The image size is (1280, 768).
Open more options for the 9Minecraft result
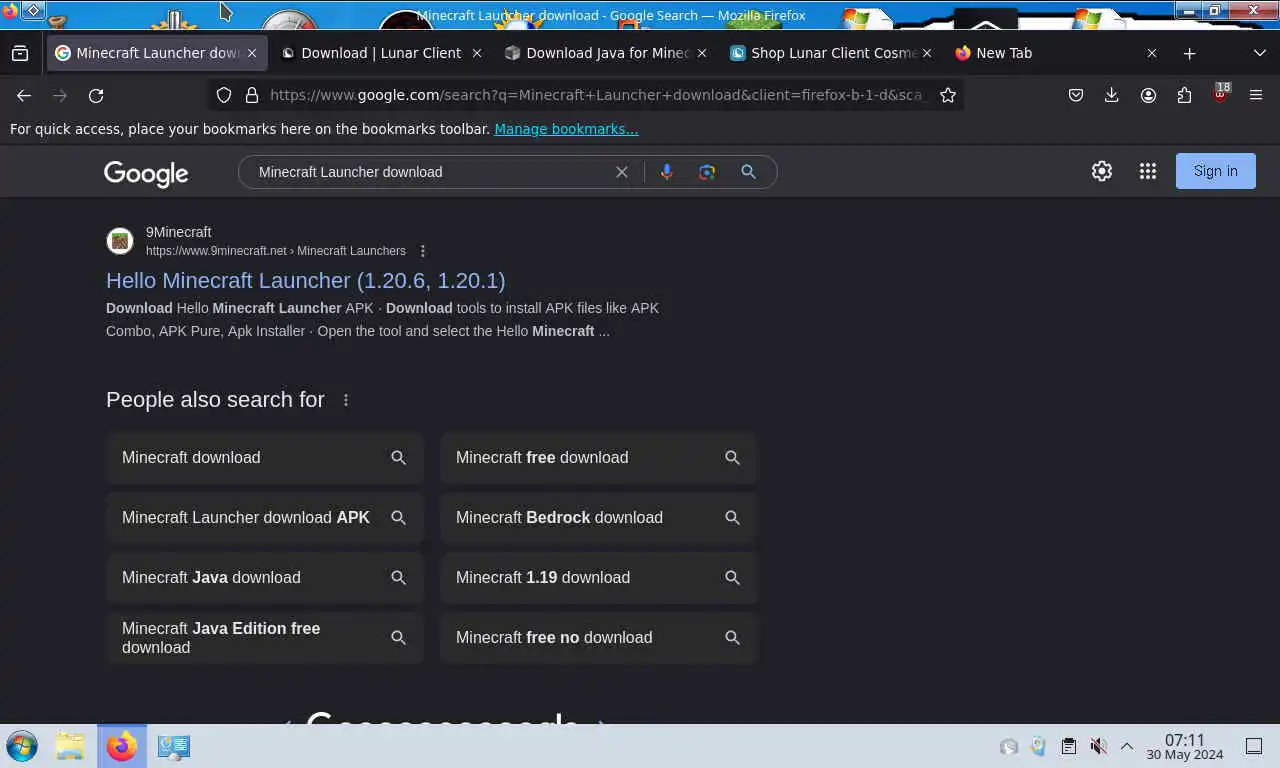coord(422,251)
